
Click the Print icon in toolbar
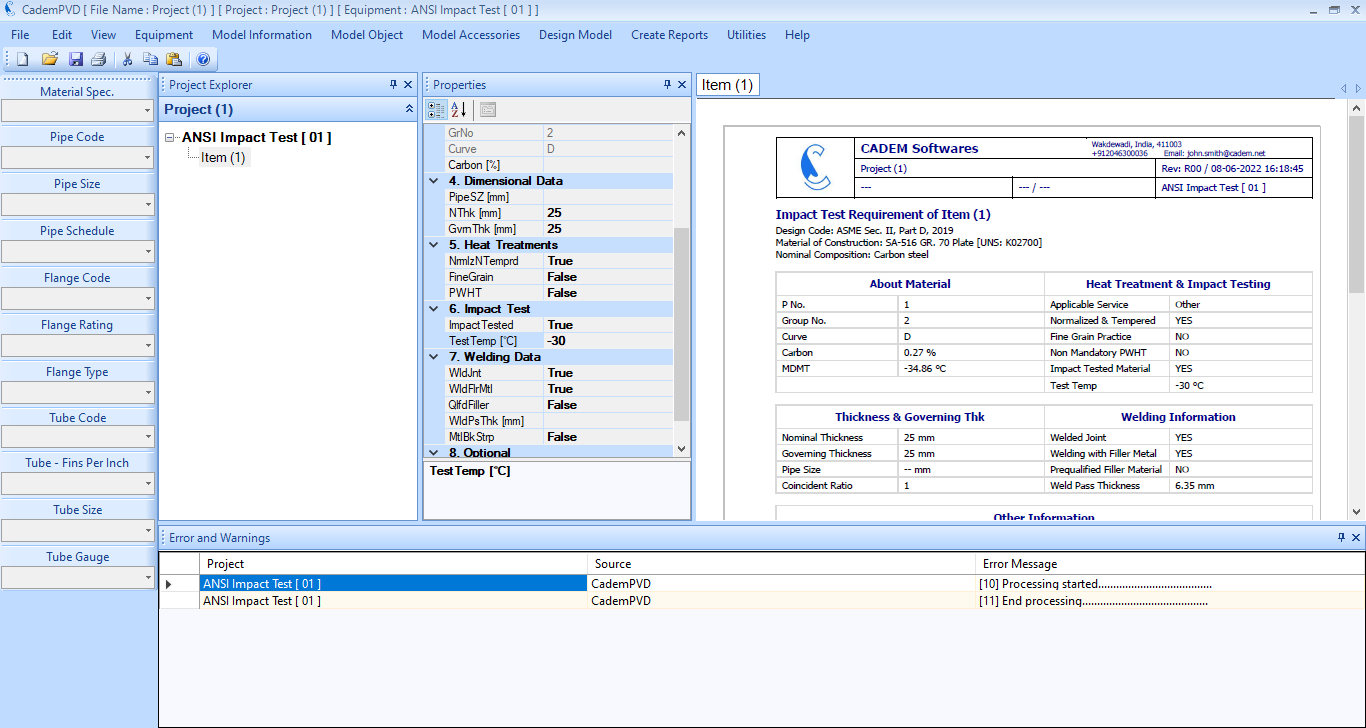click(x=99, y=60)
